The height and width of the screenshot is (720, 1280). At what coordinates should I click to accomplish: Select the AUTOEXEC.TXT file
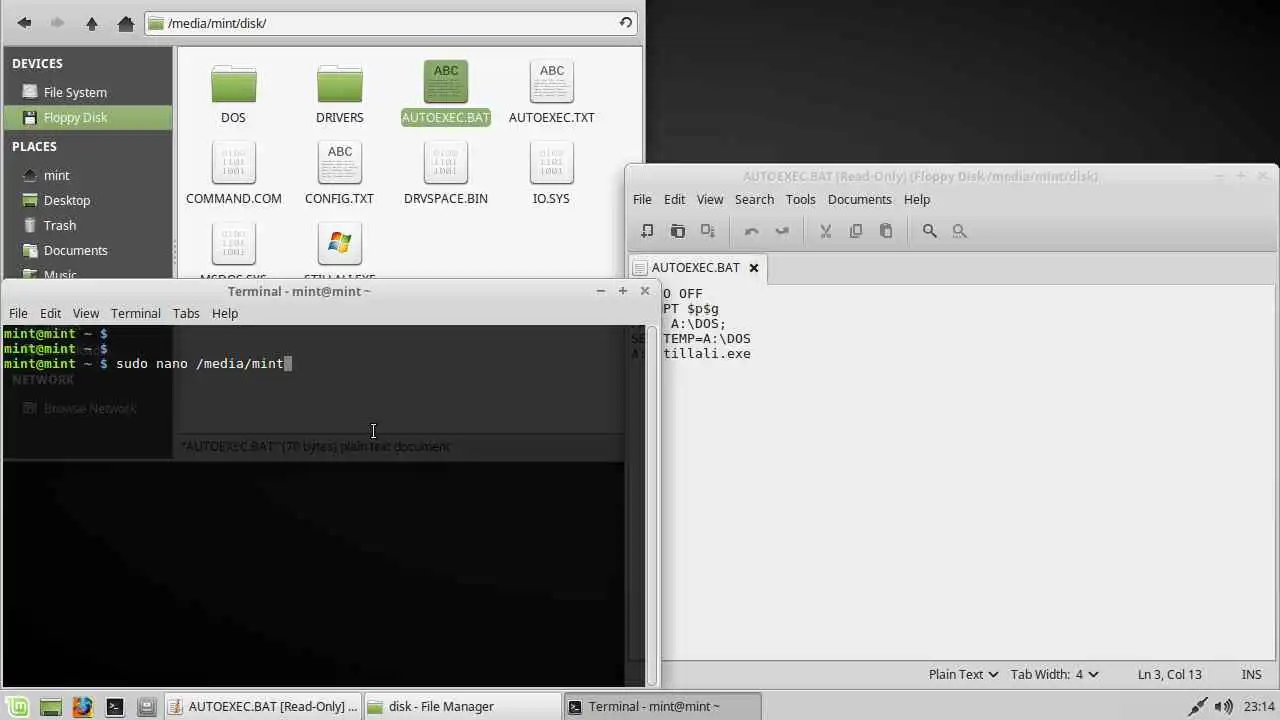point(552,93)
